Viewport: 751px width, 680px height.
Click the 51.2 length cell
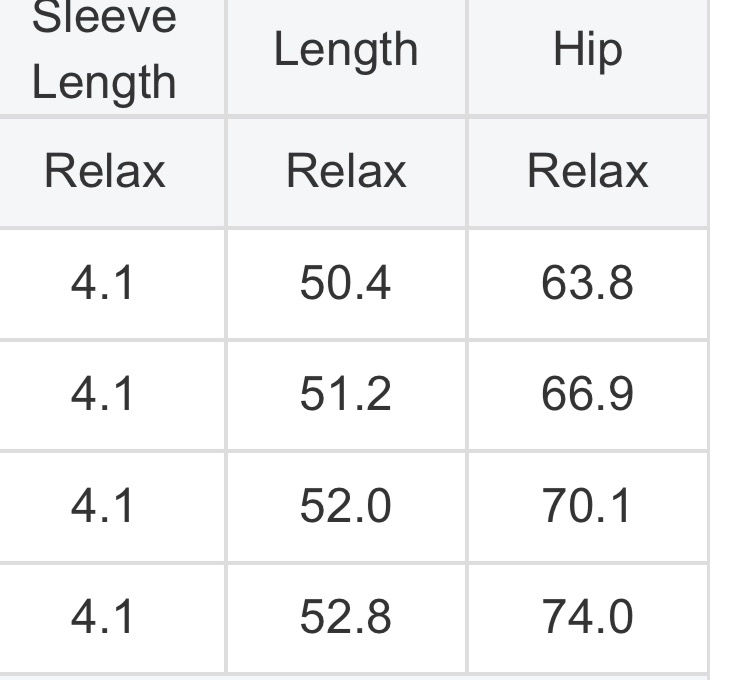pyautogui.click(x=345, y=395)
